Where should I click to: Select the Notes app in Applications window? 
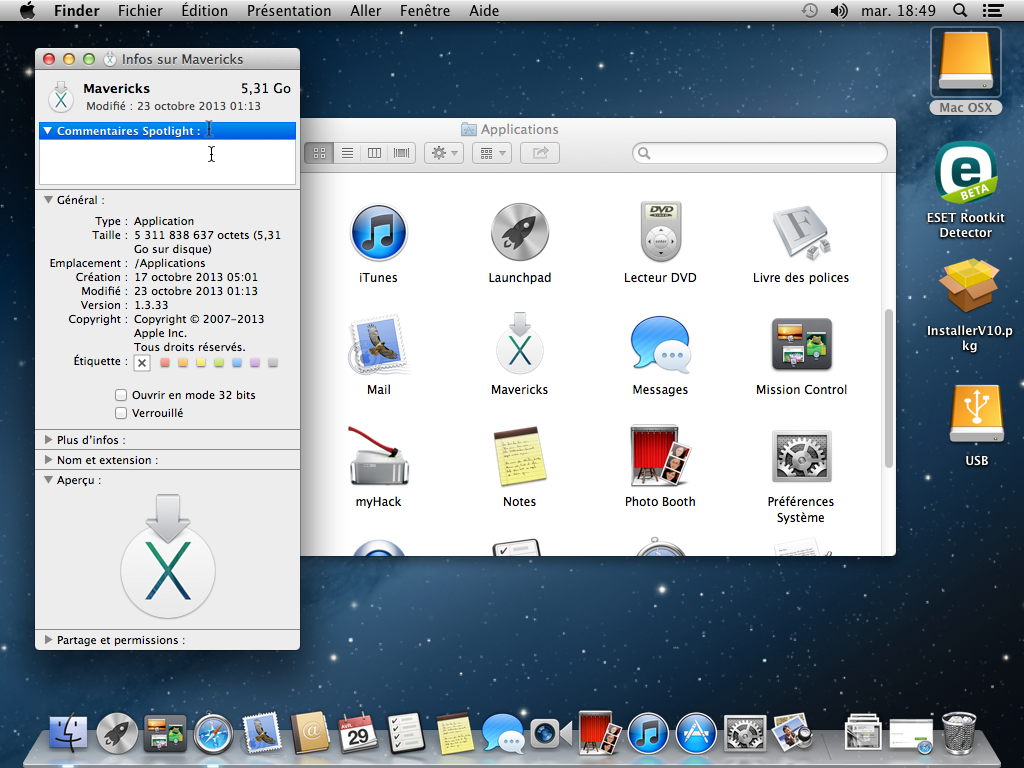tap(520, 456)
